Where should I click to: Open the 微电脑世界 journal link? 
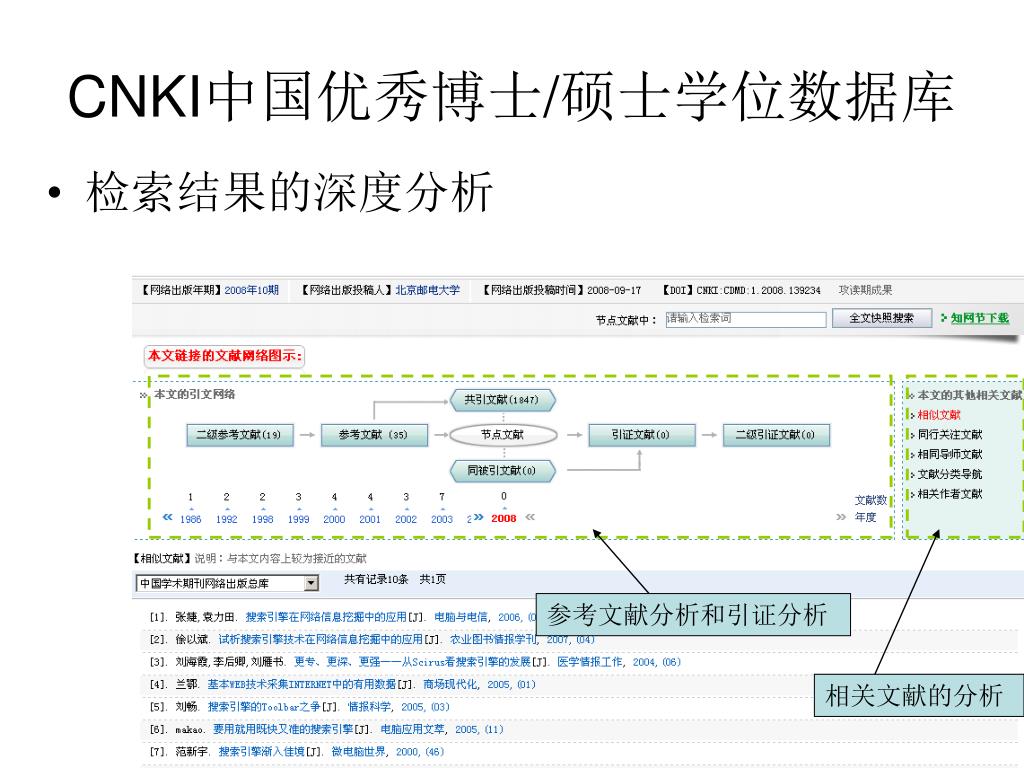click(359, 752)
